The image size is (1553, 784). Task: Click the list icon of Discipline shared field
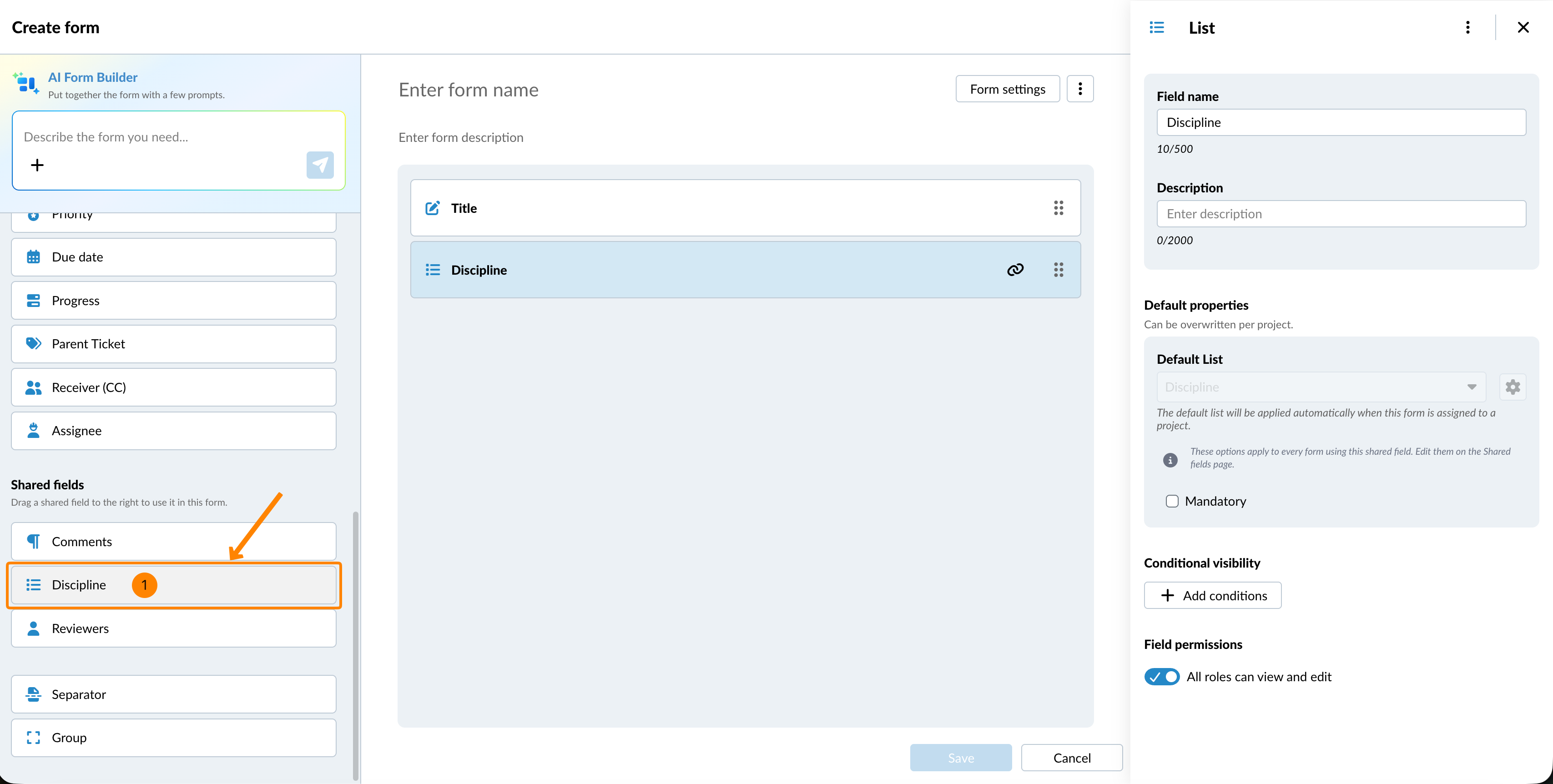34,585
